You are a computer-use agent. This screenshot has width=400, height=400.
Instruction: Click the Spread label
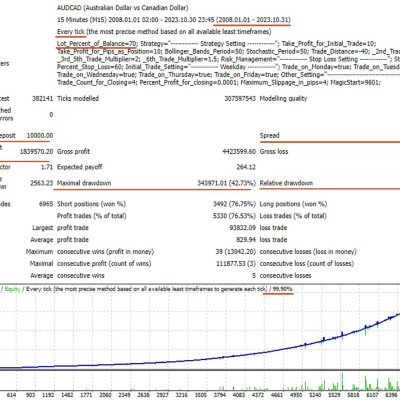click(269, 135)
